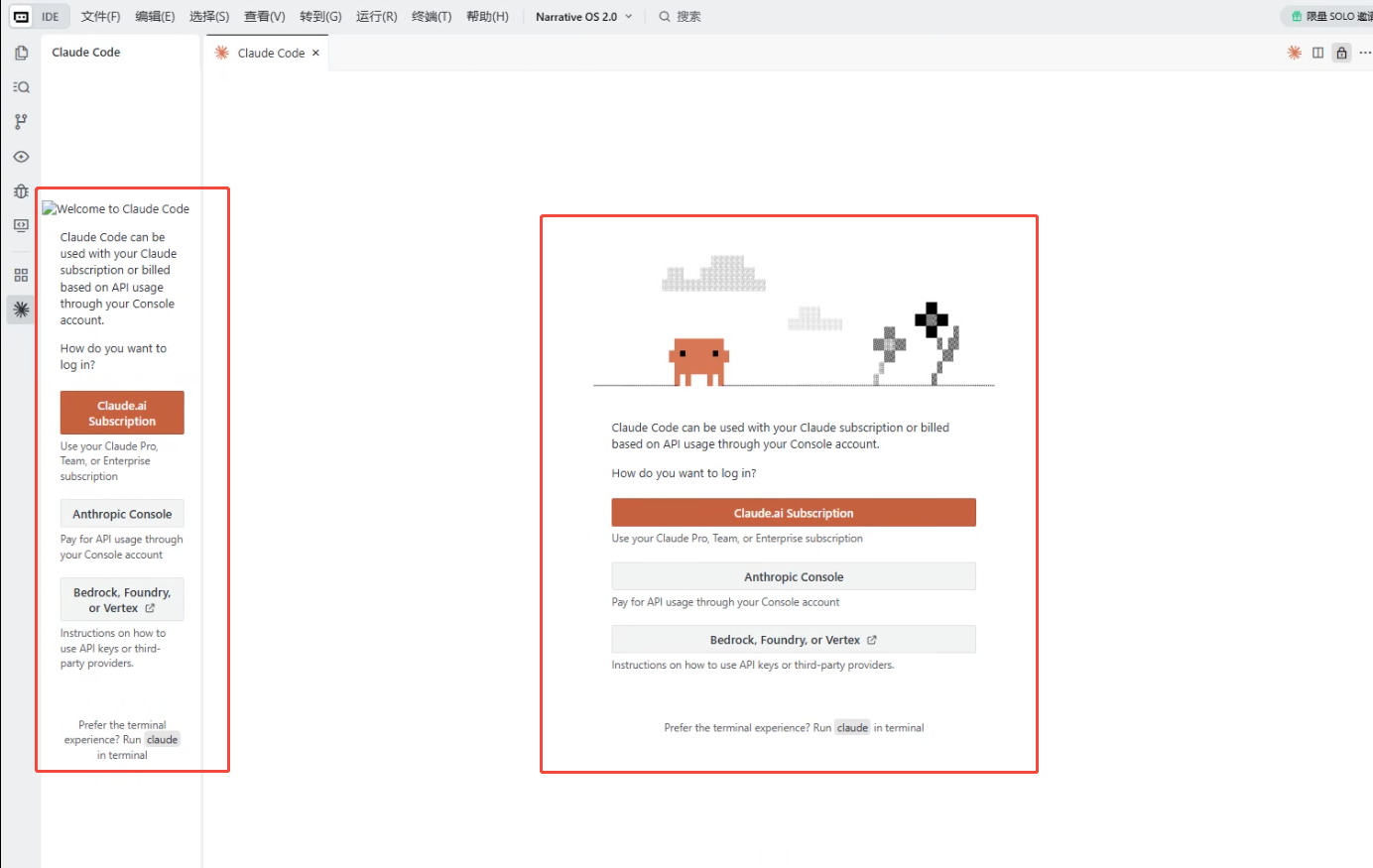Open the 编辑(E) menu
Image resolution: width=1373 pixels, height=868 pixels.
tap(155, 17)
